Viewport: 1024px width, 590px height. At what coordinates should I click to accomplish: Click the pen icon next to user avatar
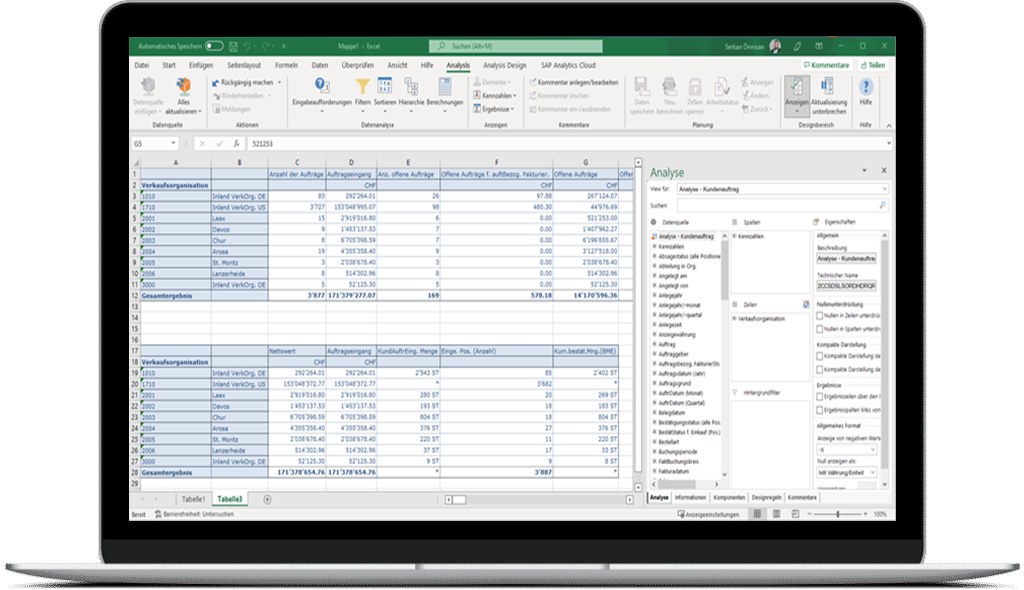[797, 46]
